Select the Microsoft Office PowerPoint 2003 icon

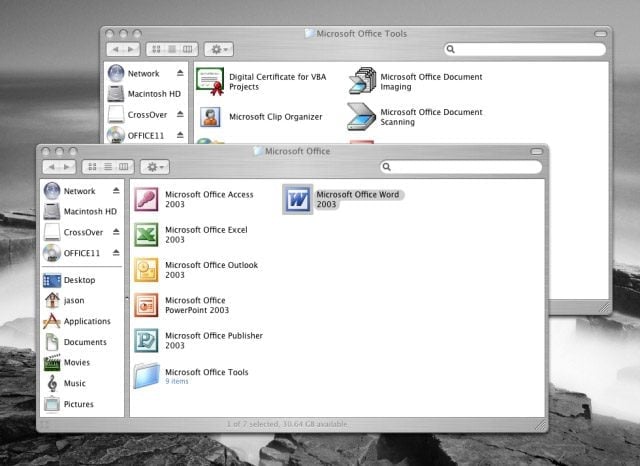coord(146,305)
